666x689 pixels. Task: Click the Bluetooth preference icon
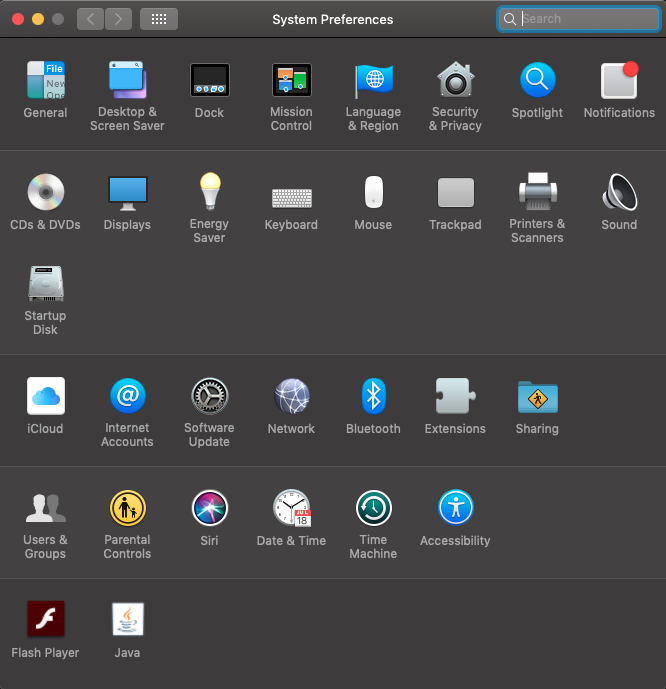click(x=373, y=397)
